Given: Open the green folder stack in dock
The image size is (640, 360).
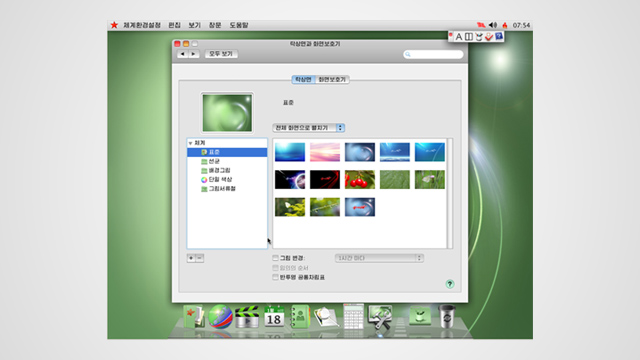Looking at the screenshot, I should click(420, 316).
